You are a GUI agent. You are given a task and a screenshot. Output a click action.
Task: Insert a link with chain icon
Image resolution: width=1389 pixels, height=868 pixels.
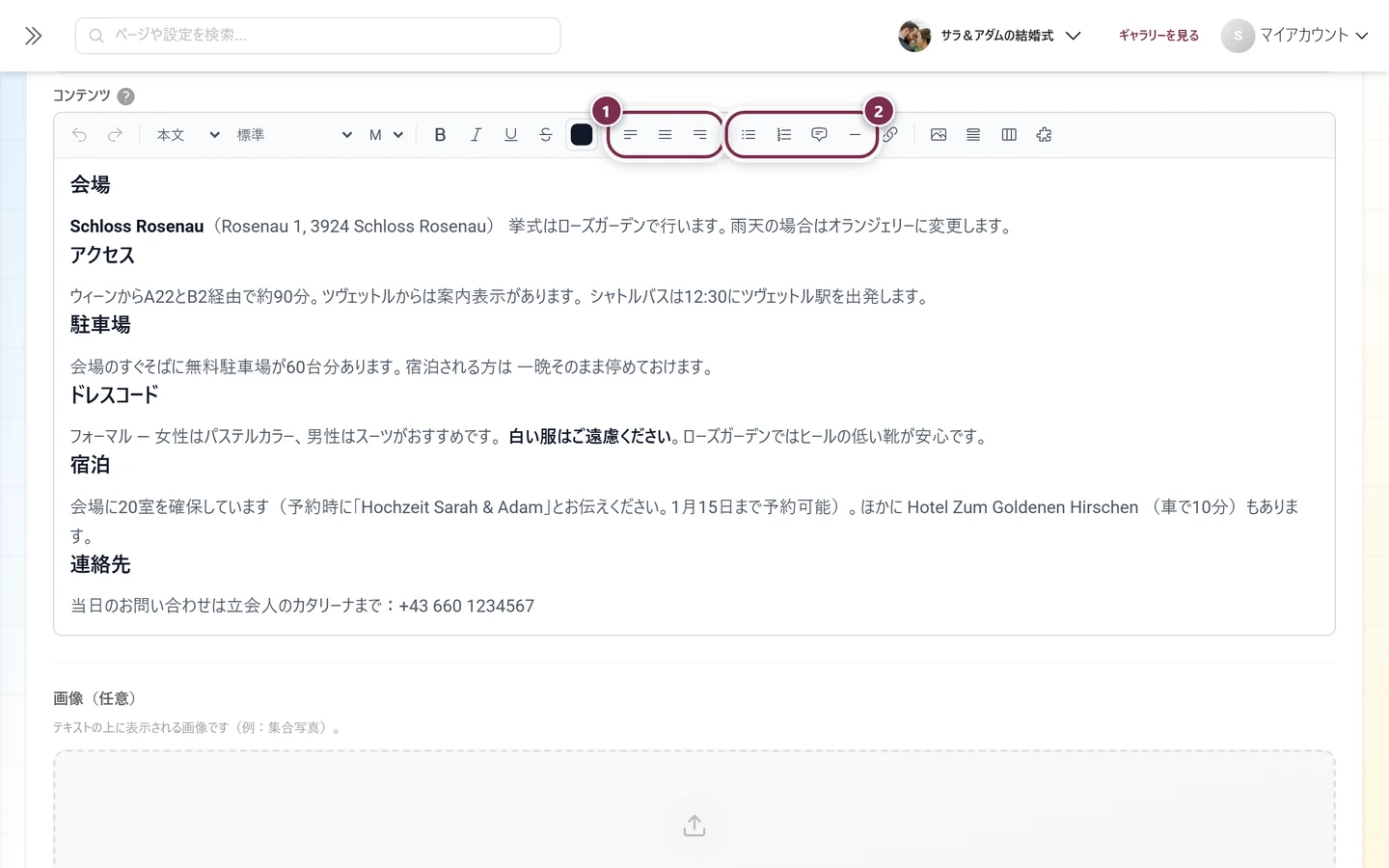[890, 135]
